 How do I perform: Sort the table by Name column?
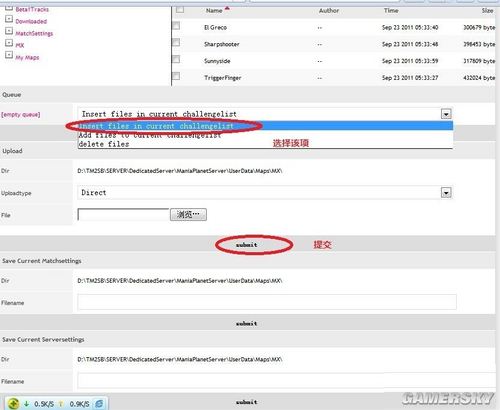coord(214,11)
